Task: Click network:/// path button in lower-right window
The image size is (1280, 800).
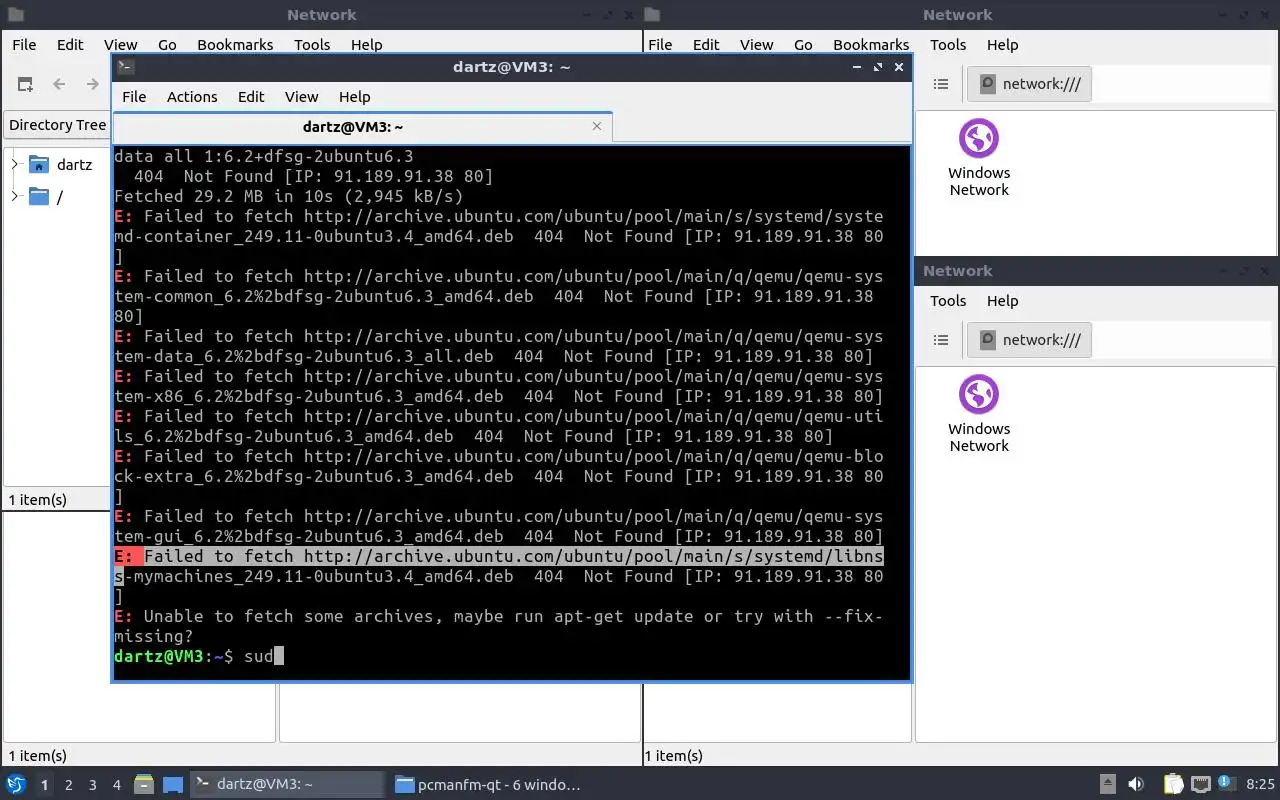Action: 1029,340
